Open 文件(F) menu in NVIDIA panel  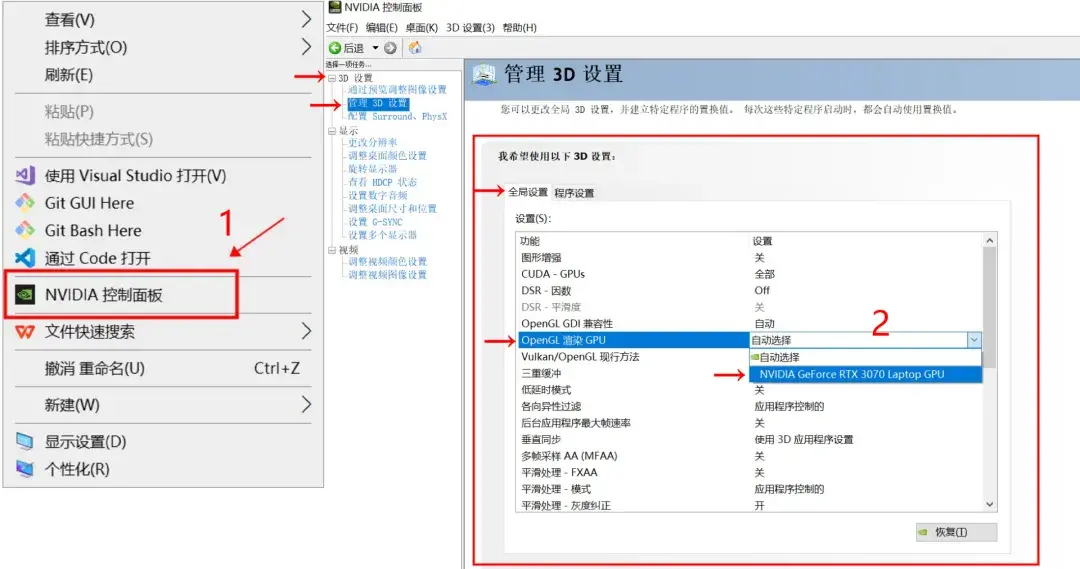point(342,28)
